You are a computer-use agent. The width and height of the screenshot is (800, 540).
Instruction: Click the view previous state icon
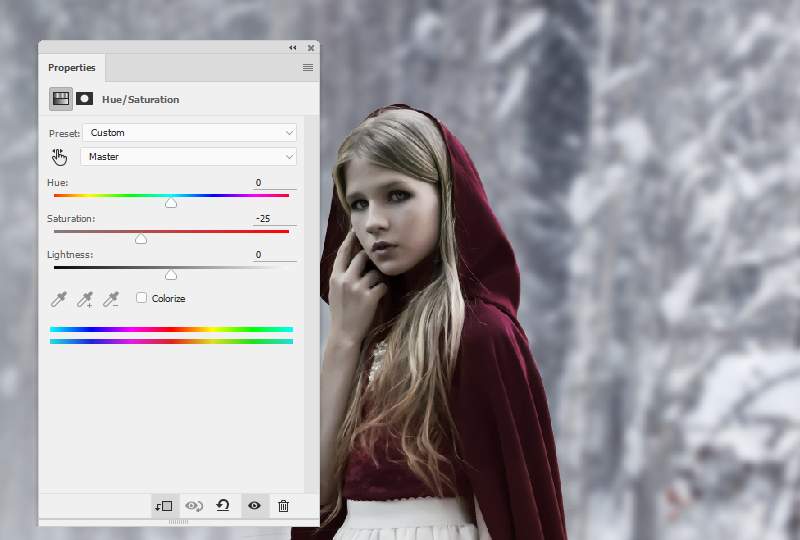(193, 506)
